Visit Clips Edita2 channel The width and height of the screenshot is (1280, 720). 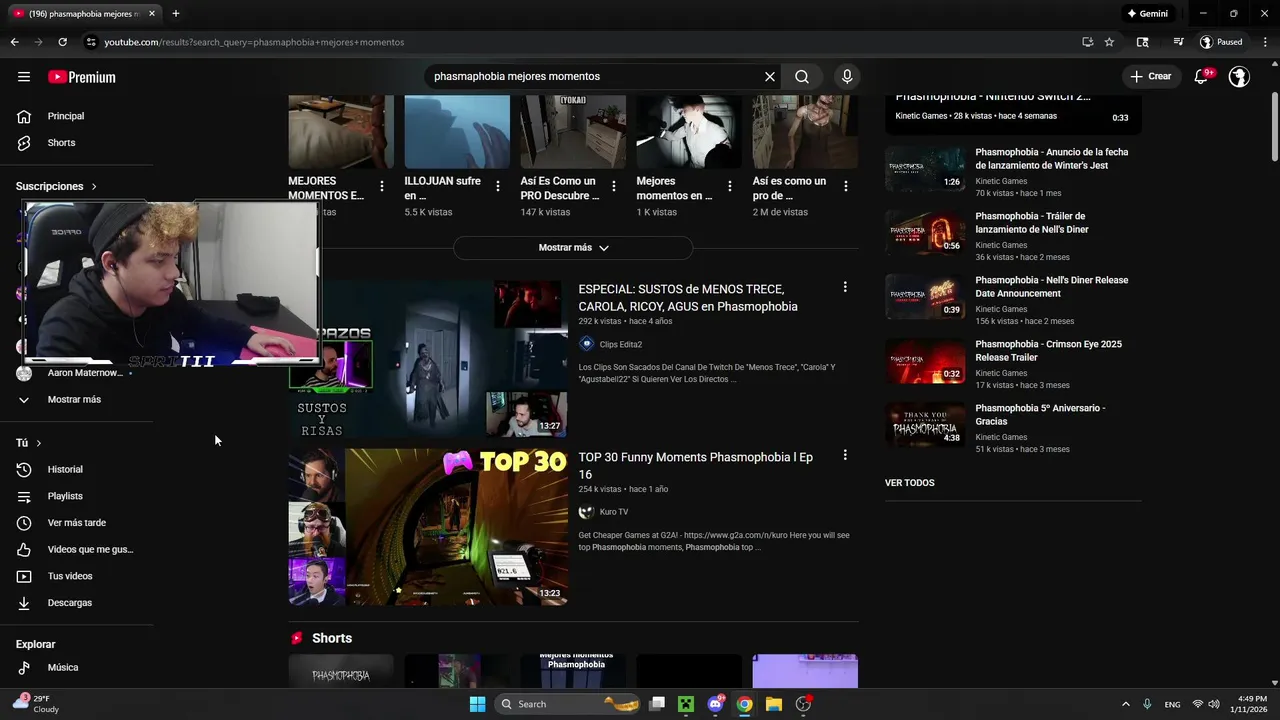(620, 344)
